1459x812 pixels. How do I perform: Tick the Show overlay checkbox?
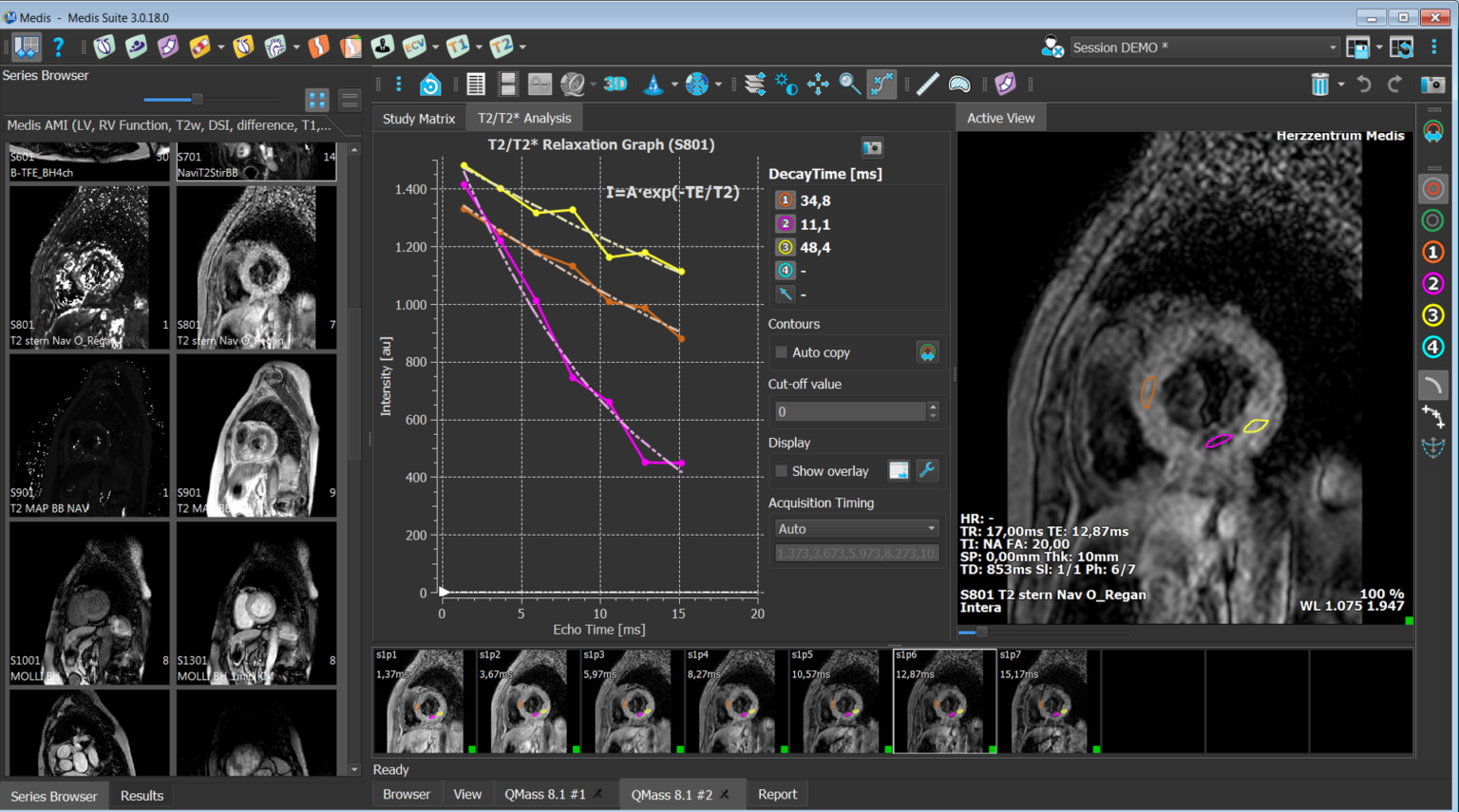click(x=781, y=471)
